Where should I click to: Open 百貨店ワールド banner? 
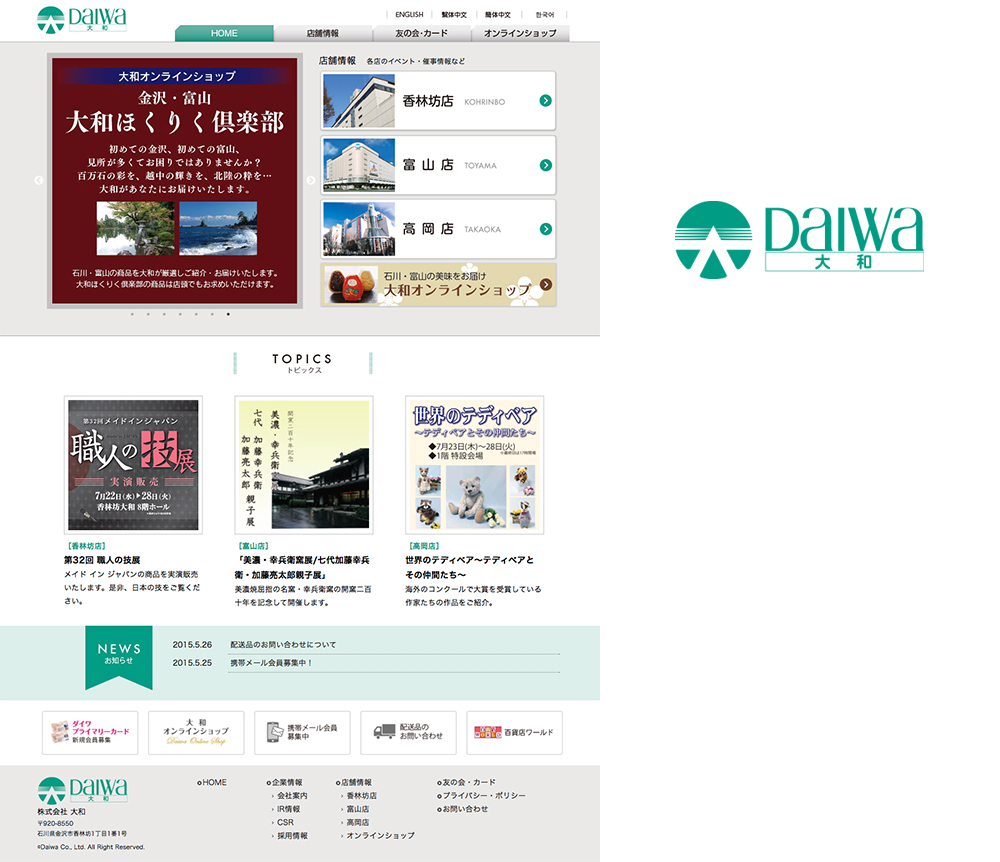[515, 733]
